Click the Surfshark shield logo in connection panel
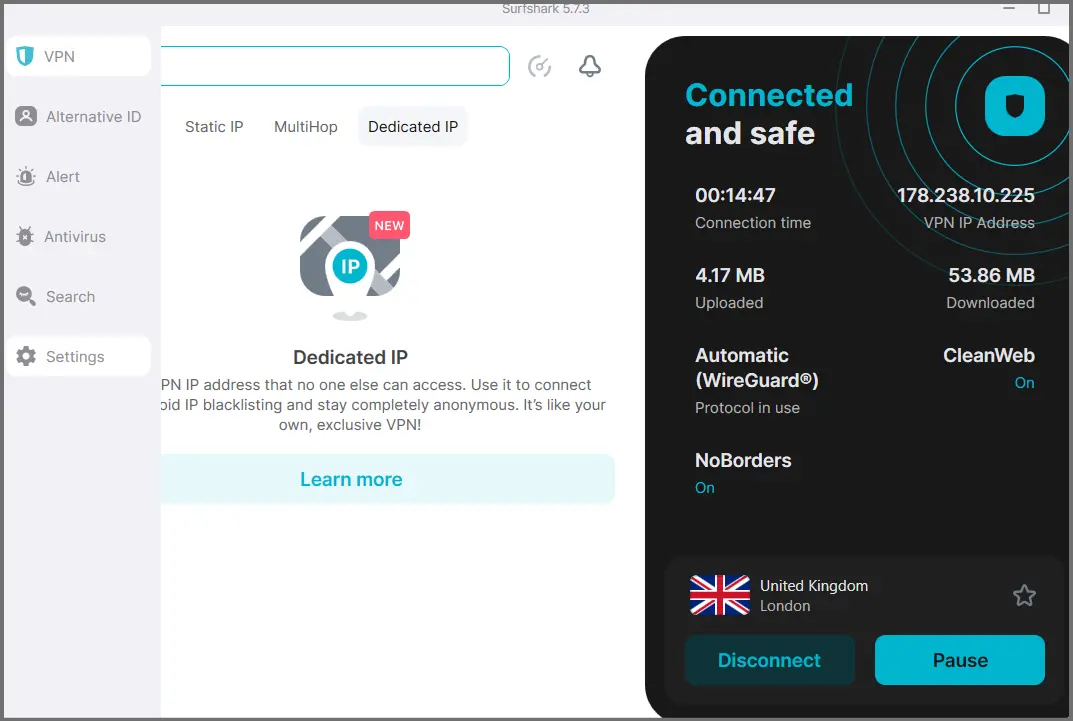Screen dimensions: 1073x721 1014,106
